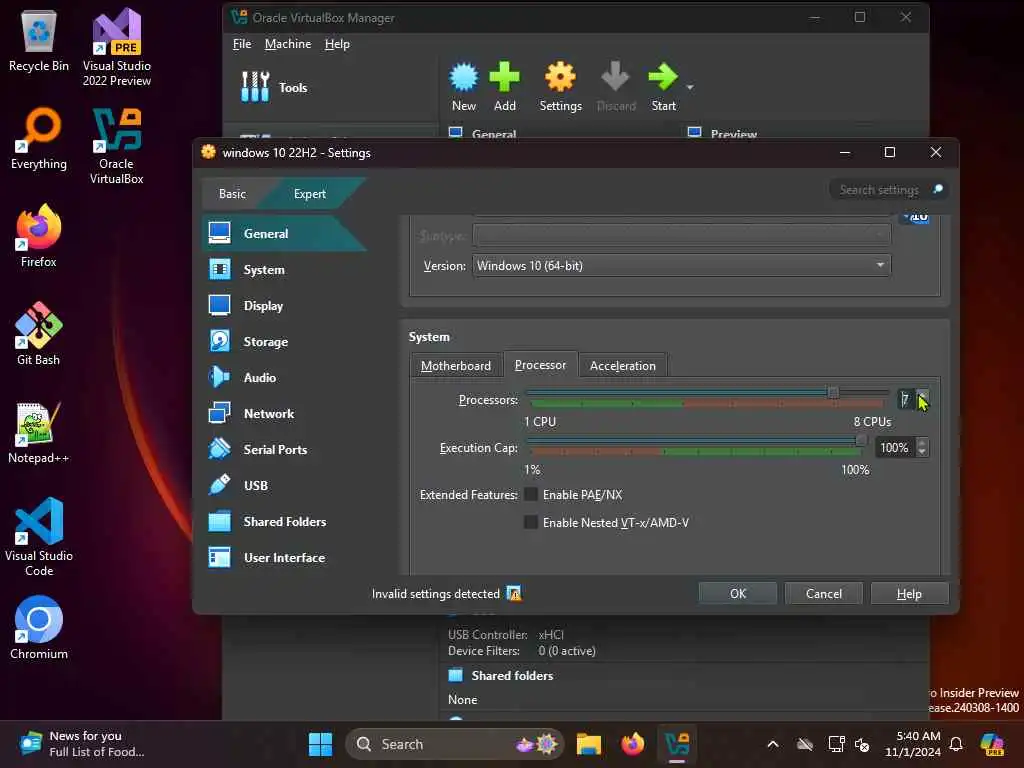Switch to Basic settings mode
Image resolution: width=1024 pixels, height=768 pixels.
click(232, 193)
